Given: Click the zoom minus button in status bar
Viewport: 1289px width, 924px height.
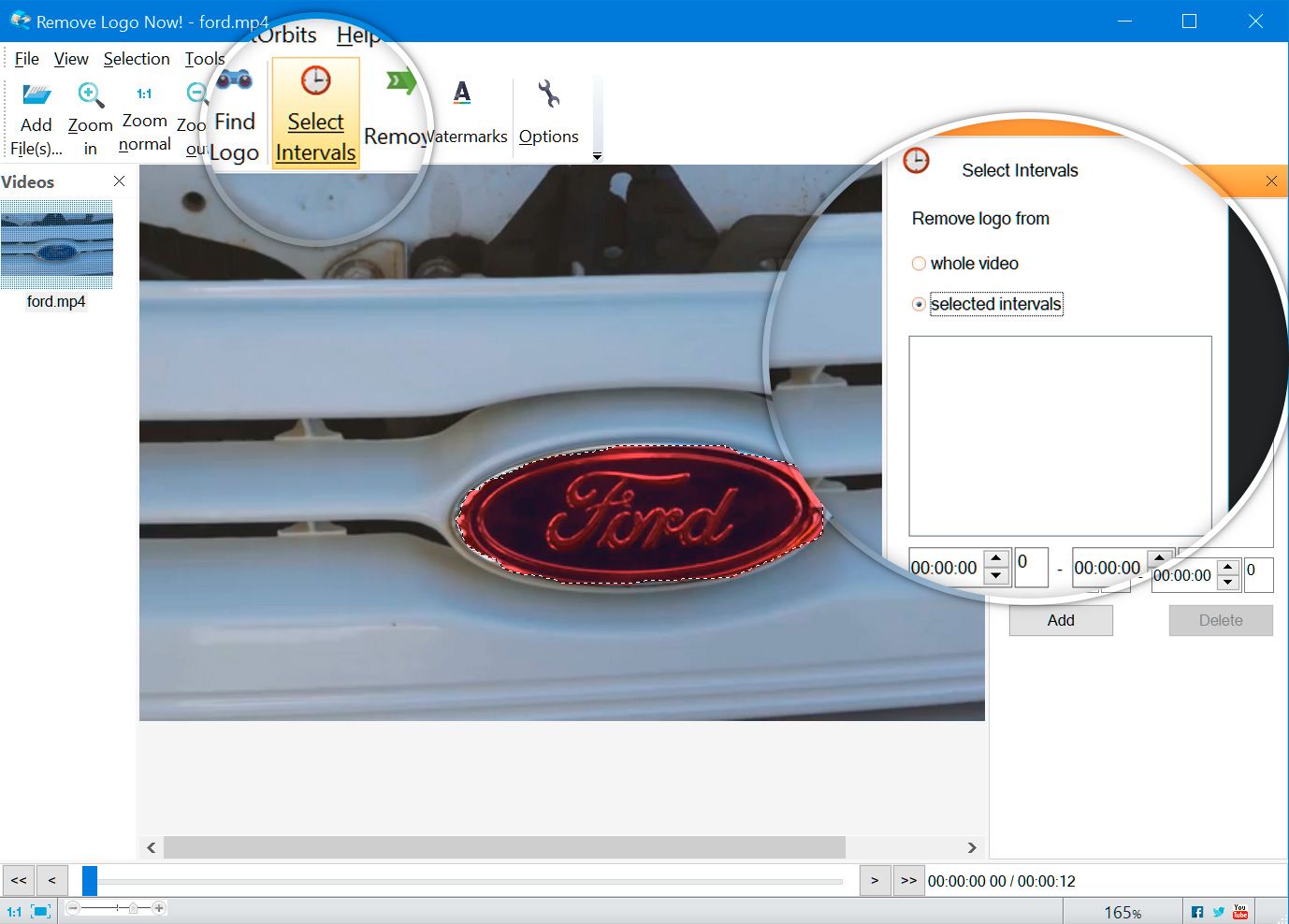Looking at the screenshot, I should pyautogui.click(x=73, y=908).
